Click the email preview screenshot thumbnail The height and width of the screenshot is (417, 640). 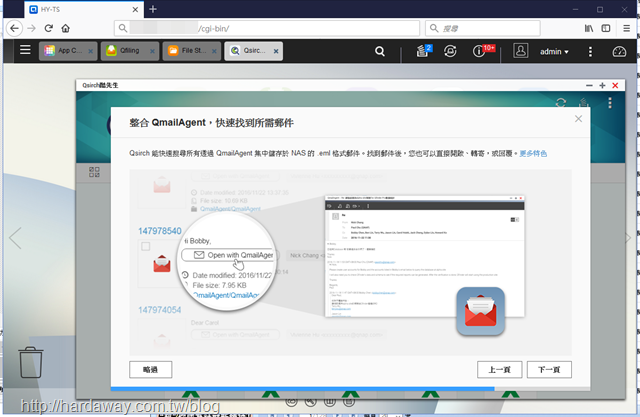coord(424,256)
